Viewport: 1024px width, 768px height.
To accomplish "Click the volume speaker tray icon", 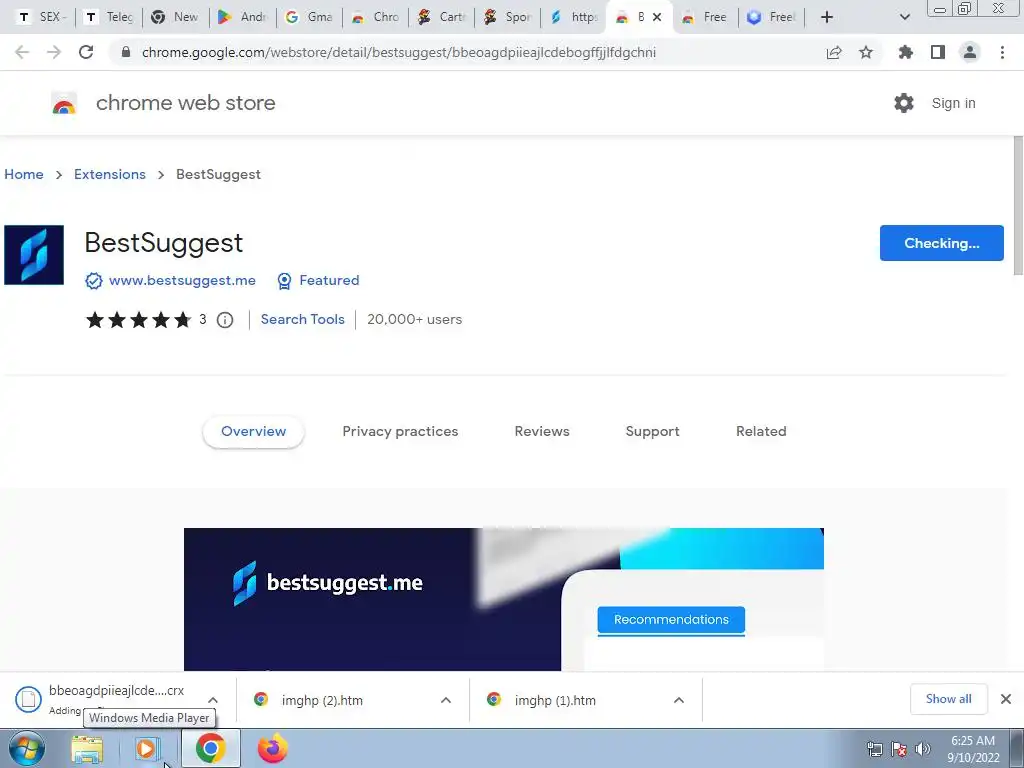I will click(923, 749).
